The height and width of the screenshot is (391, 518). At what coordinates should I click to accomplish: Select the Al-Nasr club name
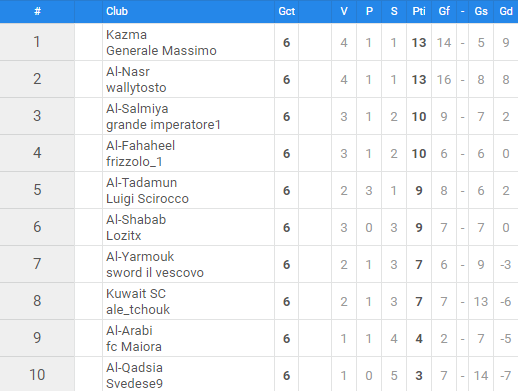pyautogui.click(x=128, y=72)
